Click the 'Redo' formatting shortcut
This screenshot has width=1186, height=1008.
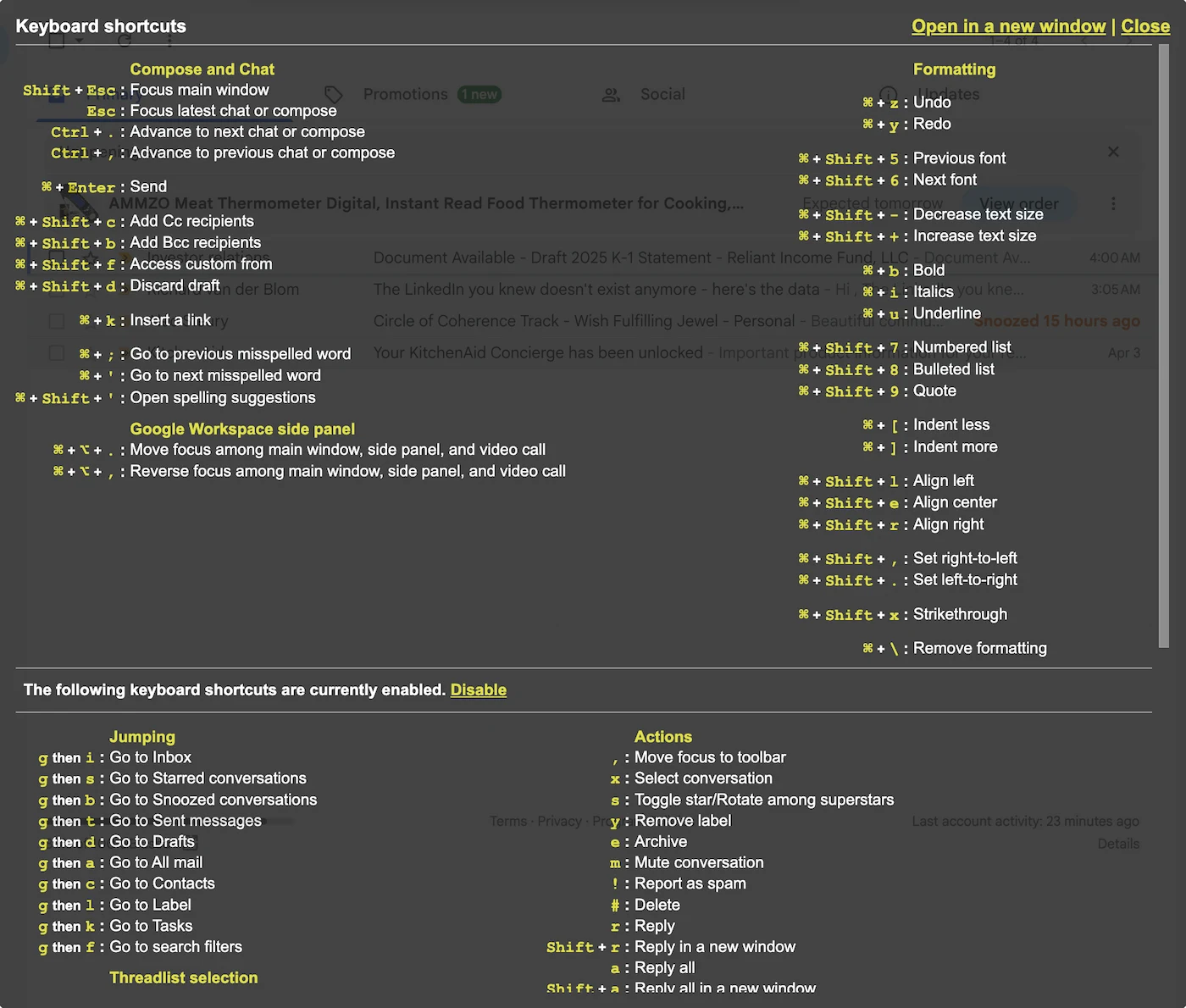pos(932,124)
